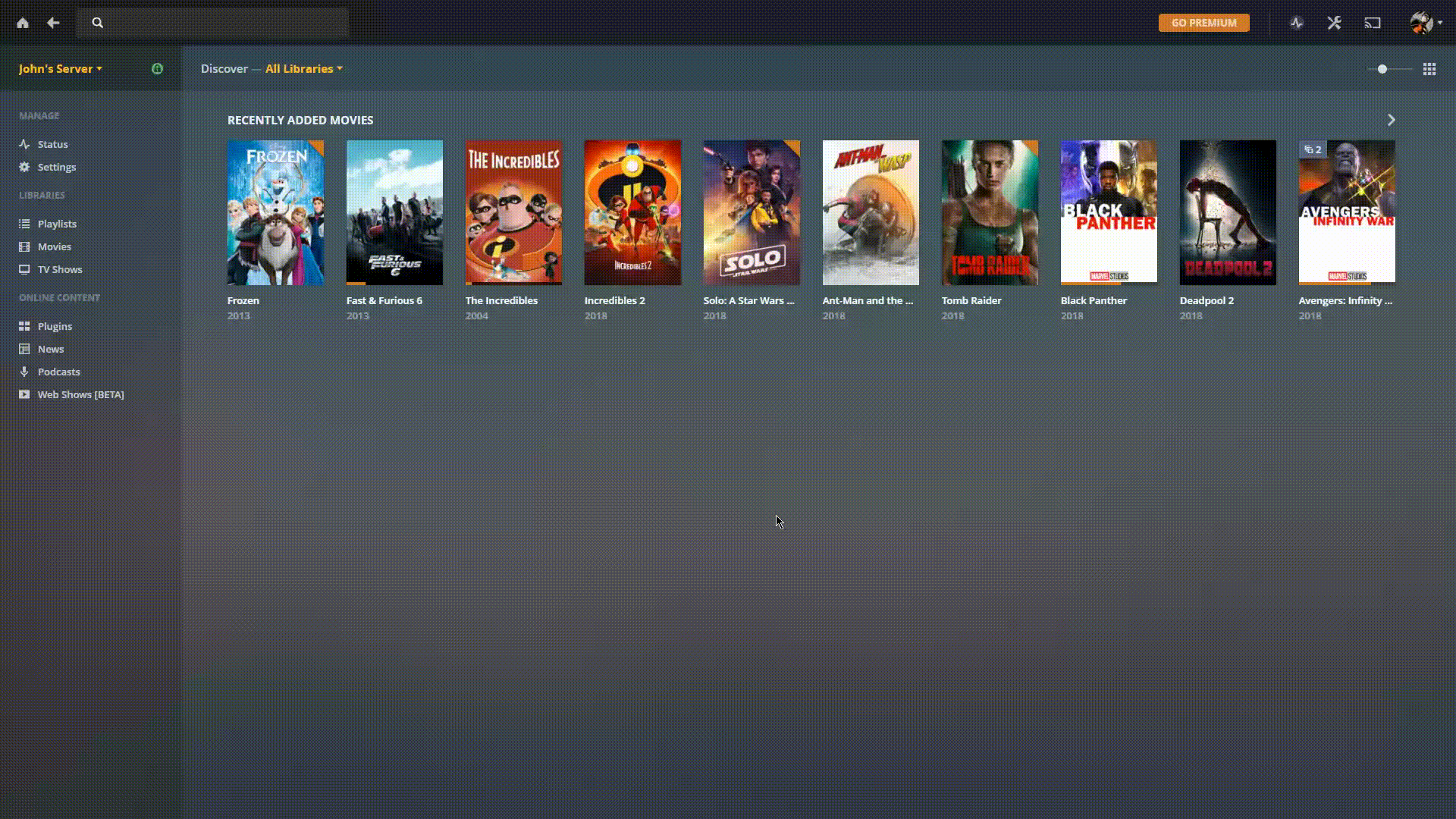Click the 2004 year under The Incredibles
The image size is (1456, 819).
(477, 315)
